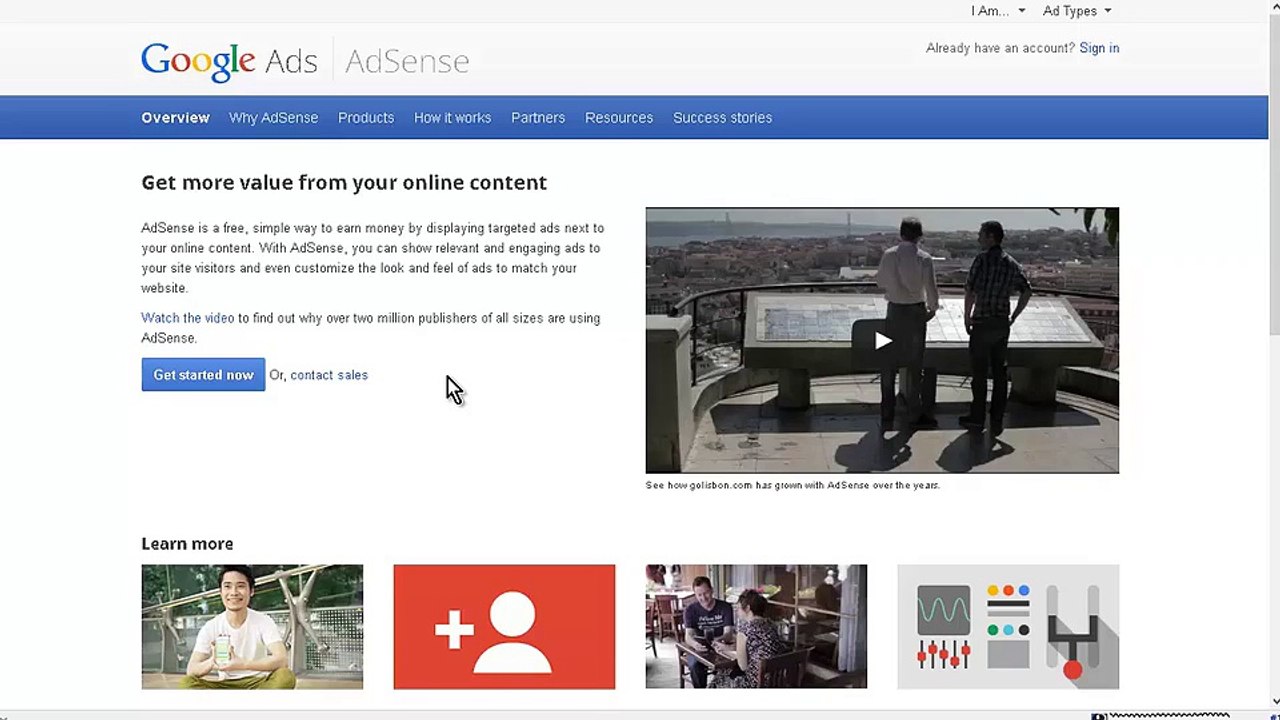The width and height of the screenshot is (1280, 720).
Task: Click the mixer controls icon tile
Action: click(x=1008, y=627)
